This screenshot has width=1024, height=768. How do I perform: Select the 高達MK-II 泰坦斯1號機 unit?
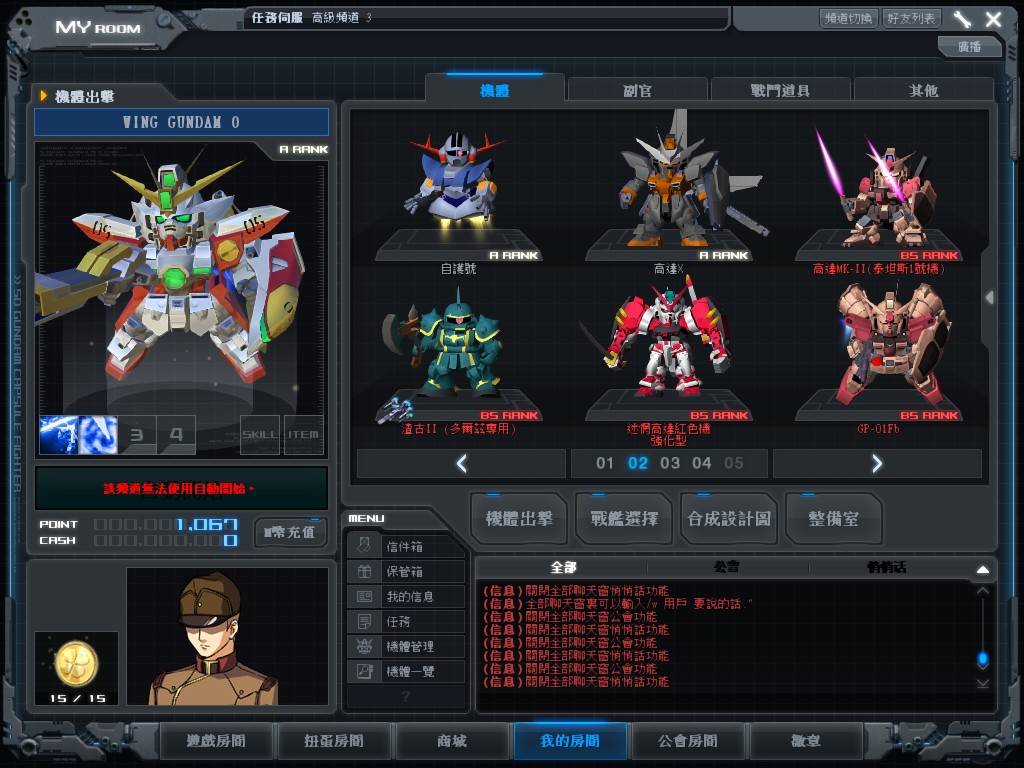click(x=878, y=196)
